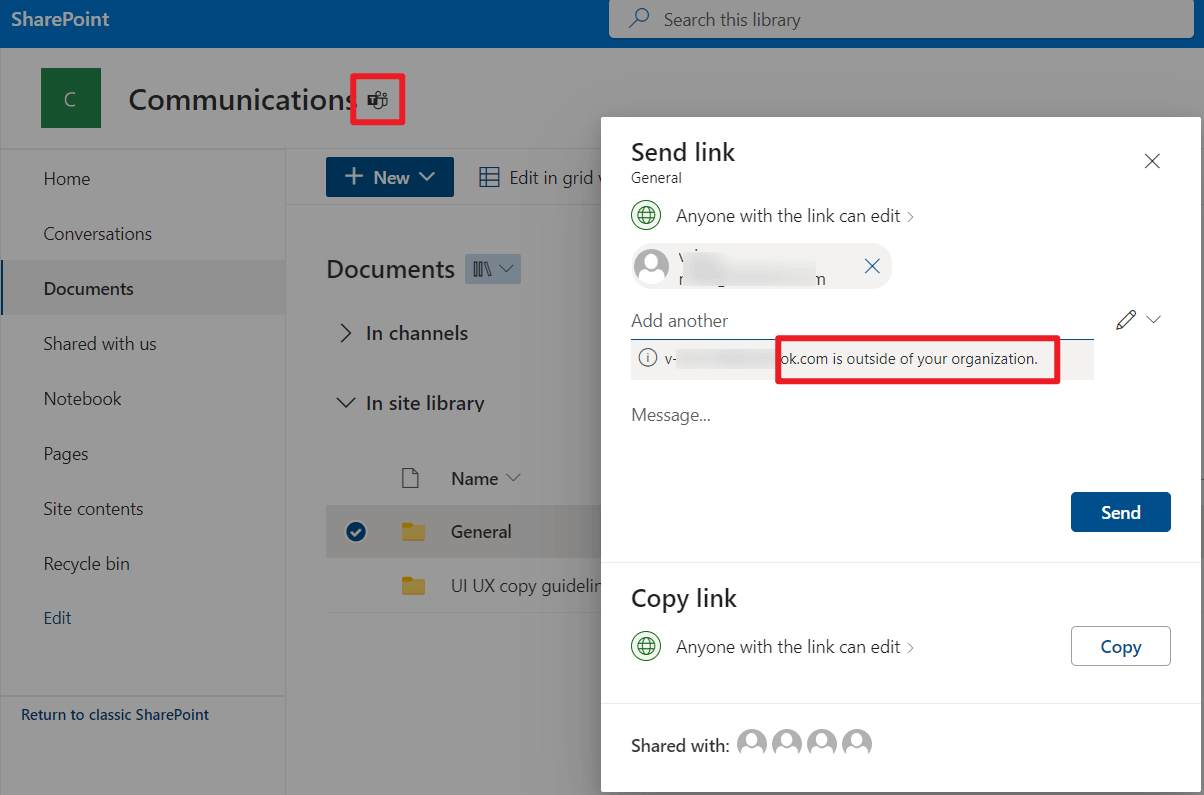Open the Microsoft Teams icon beside Communications
1204x795 pixels.
pos(377,100)
